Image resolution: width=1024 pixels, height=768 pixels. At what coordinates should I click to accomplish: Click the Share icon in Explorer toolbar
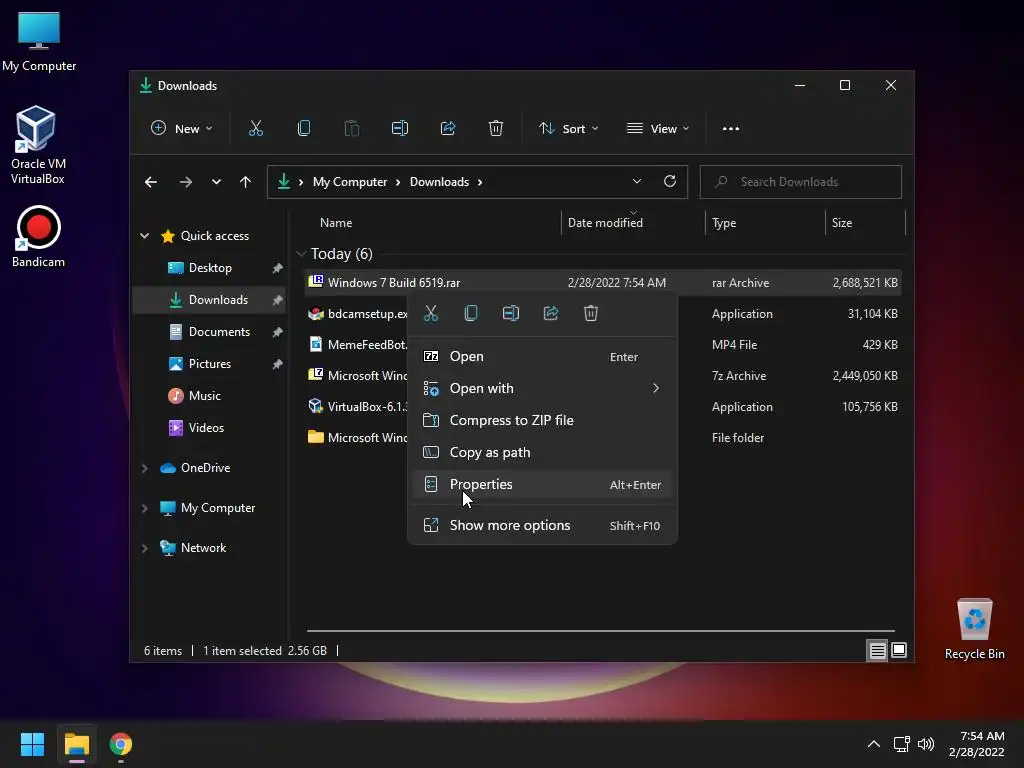point(448,129)
